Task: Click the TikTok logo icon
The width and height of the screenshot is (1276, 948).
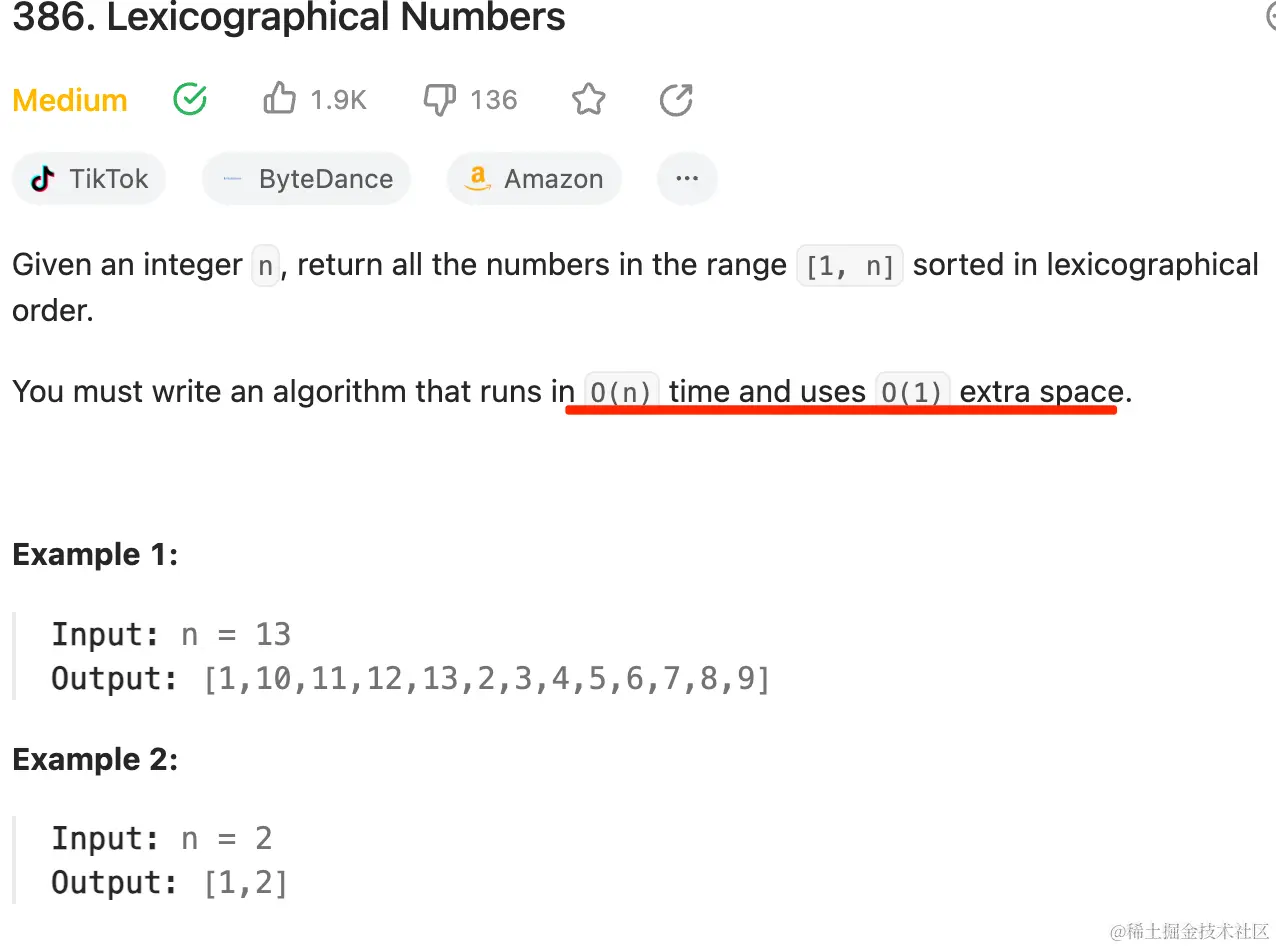Action: coord(42,179)
